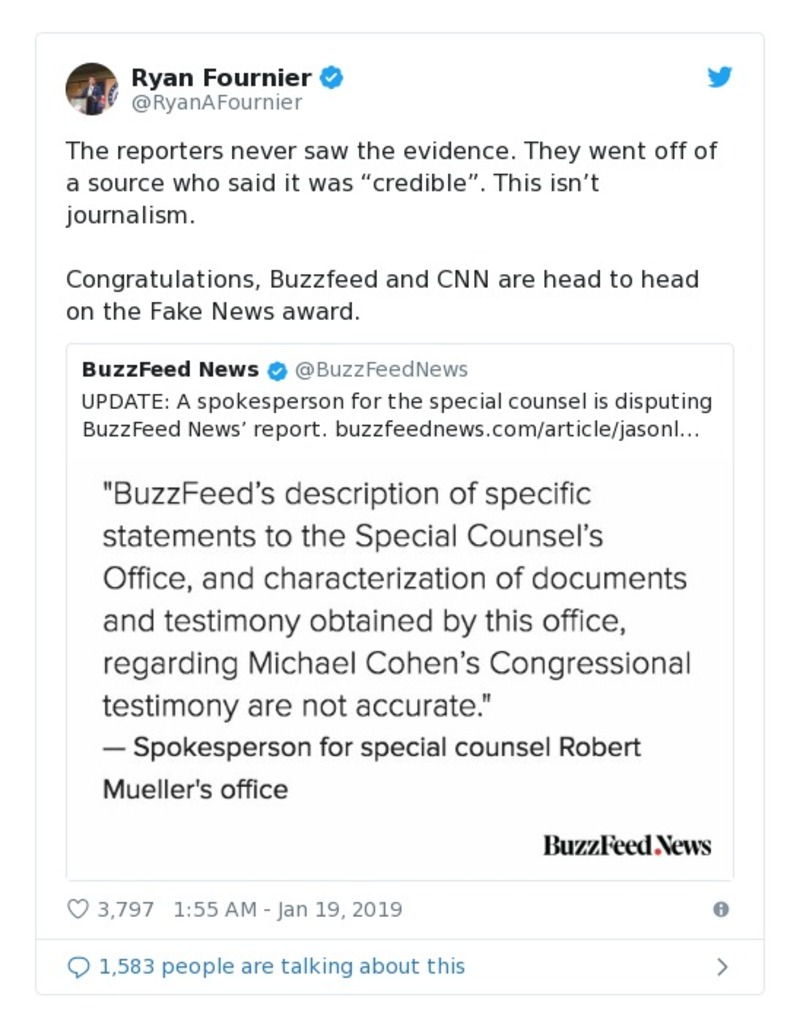Click the speech bubble reply icon
Image resolution: width=800 pixels, height=1029 pixels.
click(x=78, y=966)
